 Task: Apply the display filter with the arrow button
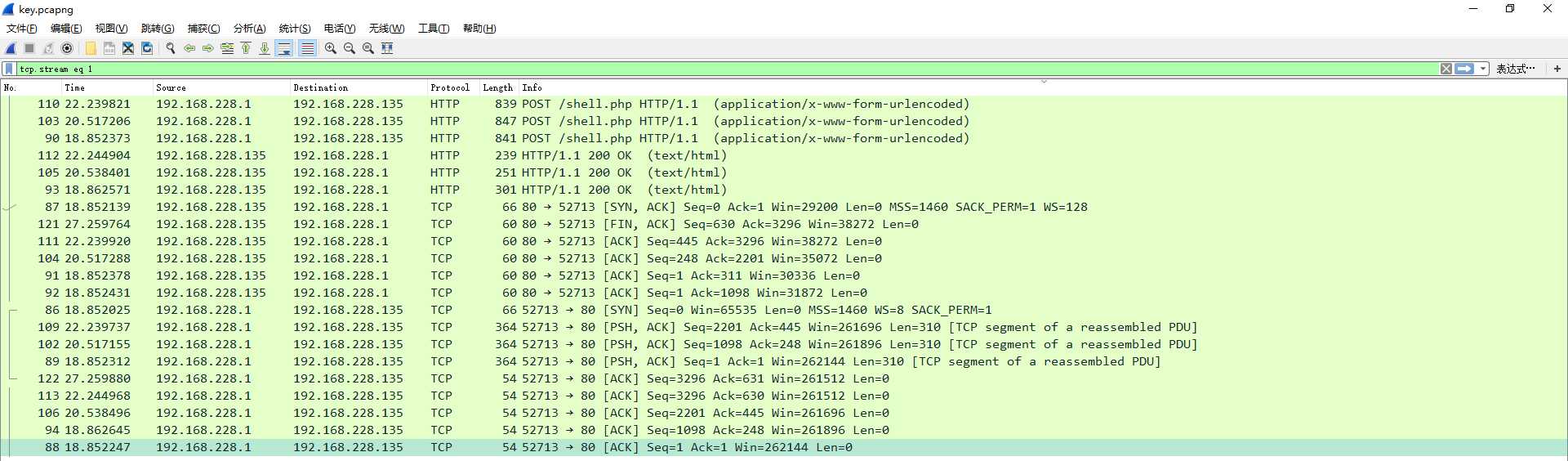tap(1465, 69)
